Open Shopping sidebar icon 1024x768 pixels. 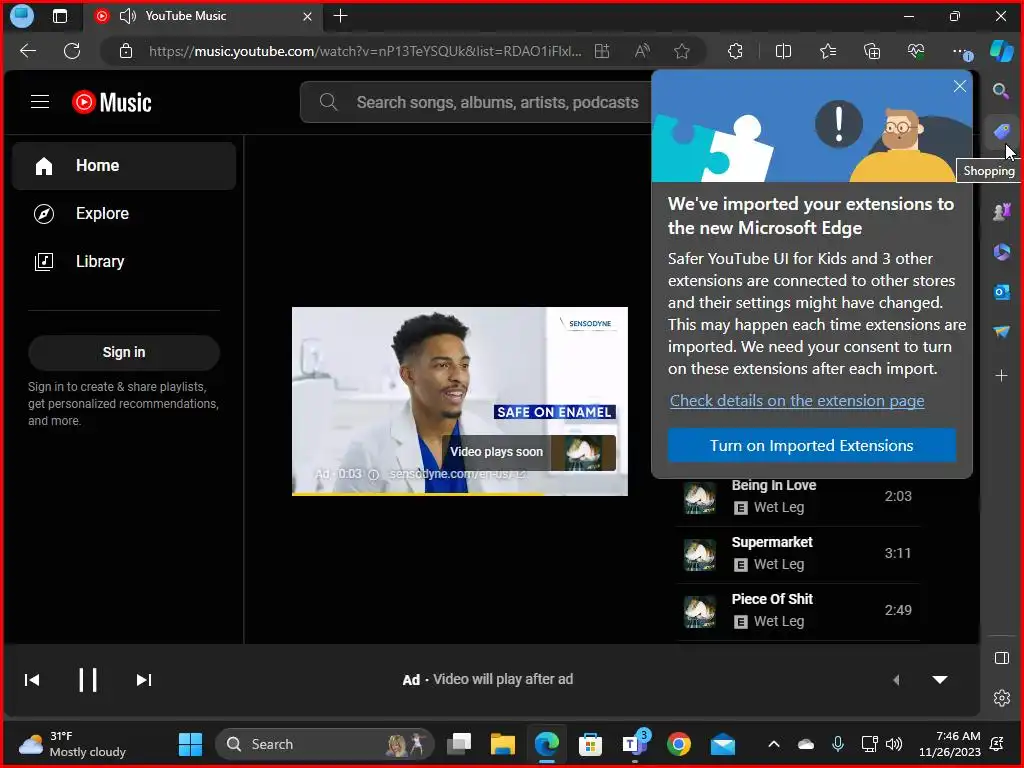[1001, 132]
